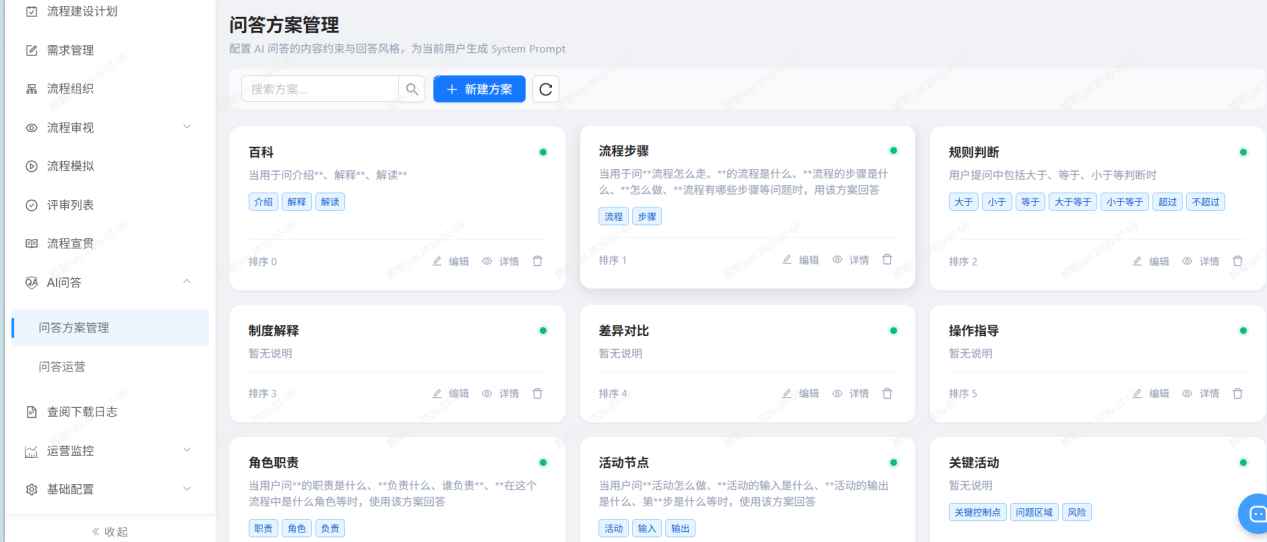Delete the 百科 scheme via trash icon
This screenshot has width=1267, height=542.
click(538, 261)
